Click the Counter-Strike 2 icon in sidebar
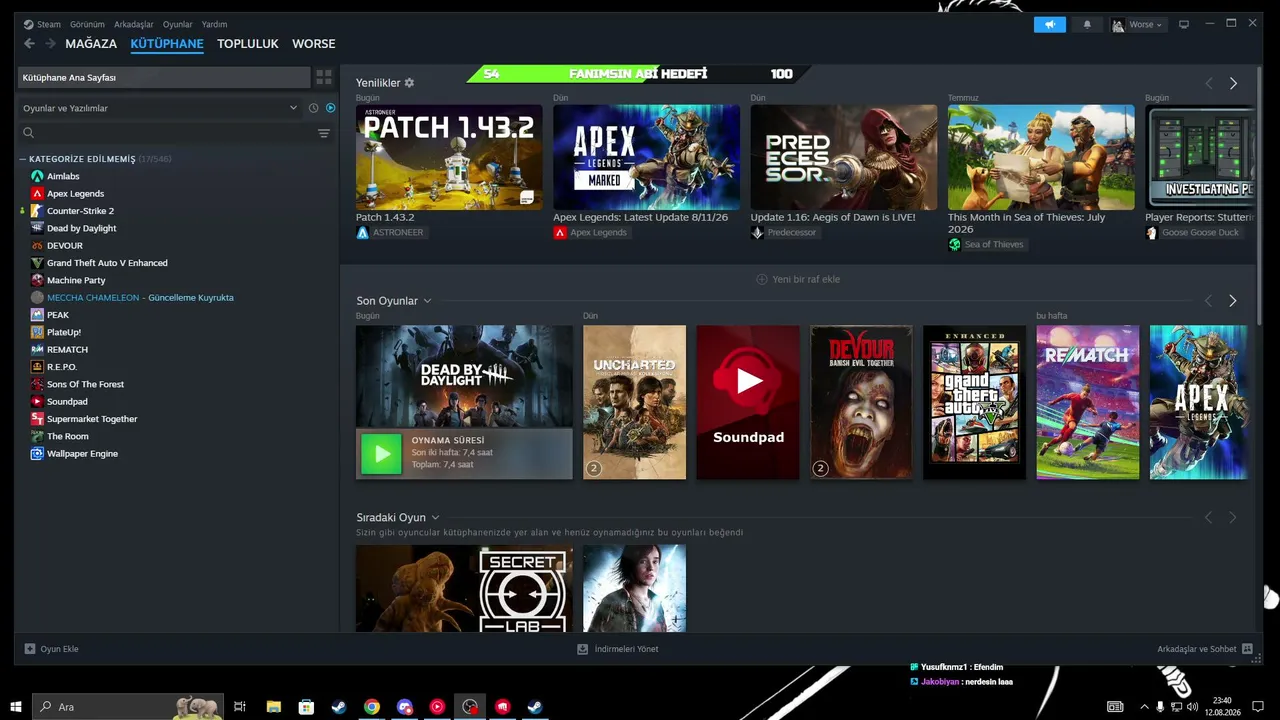Image resolution: width=1280 pixels, height=720 pixels. pyautogui.click(x=37, y=211)
